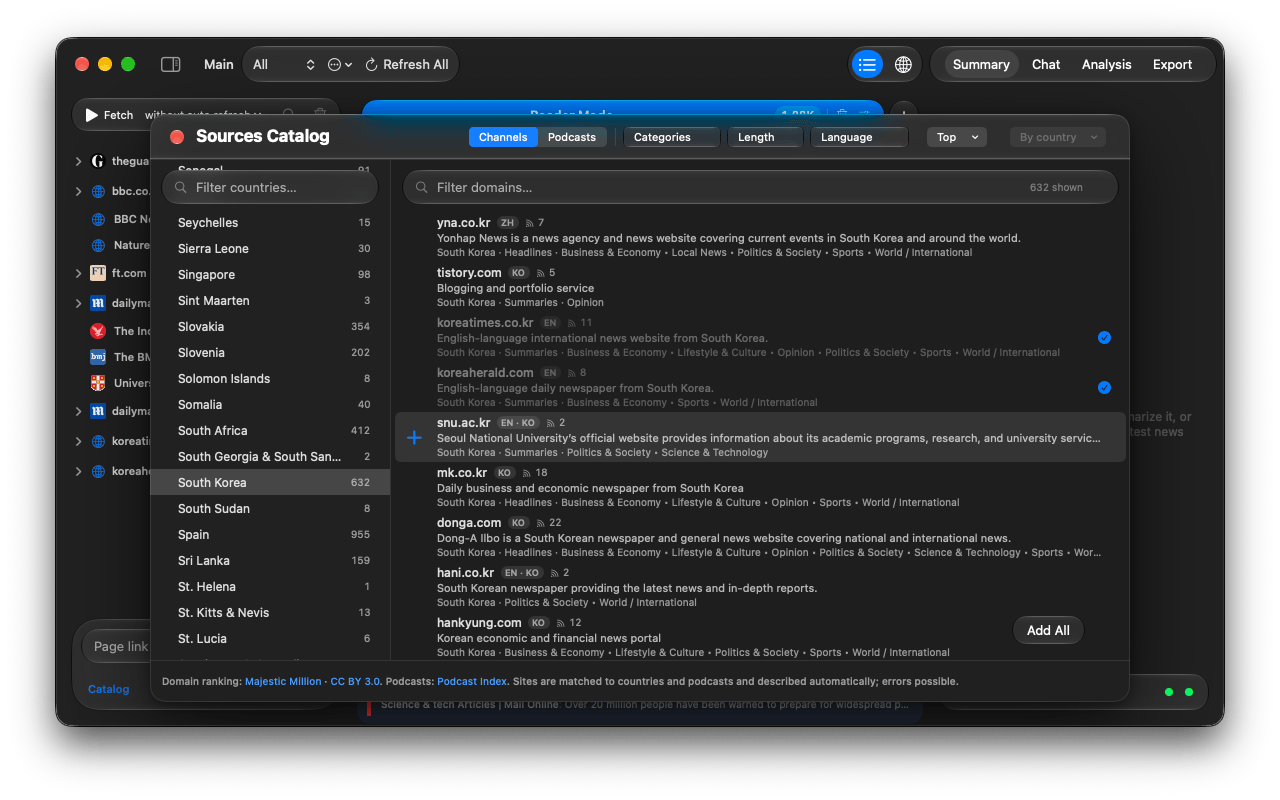Open the All filter popup
Screen dimensions: 1280x800
(x=284, y=64)
